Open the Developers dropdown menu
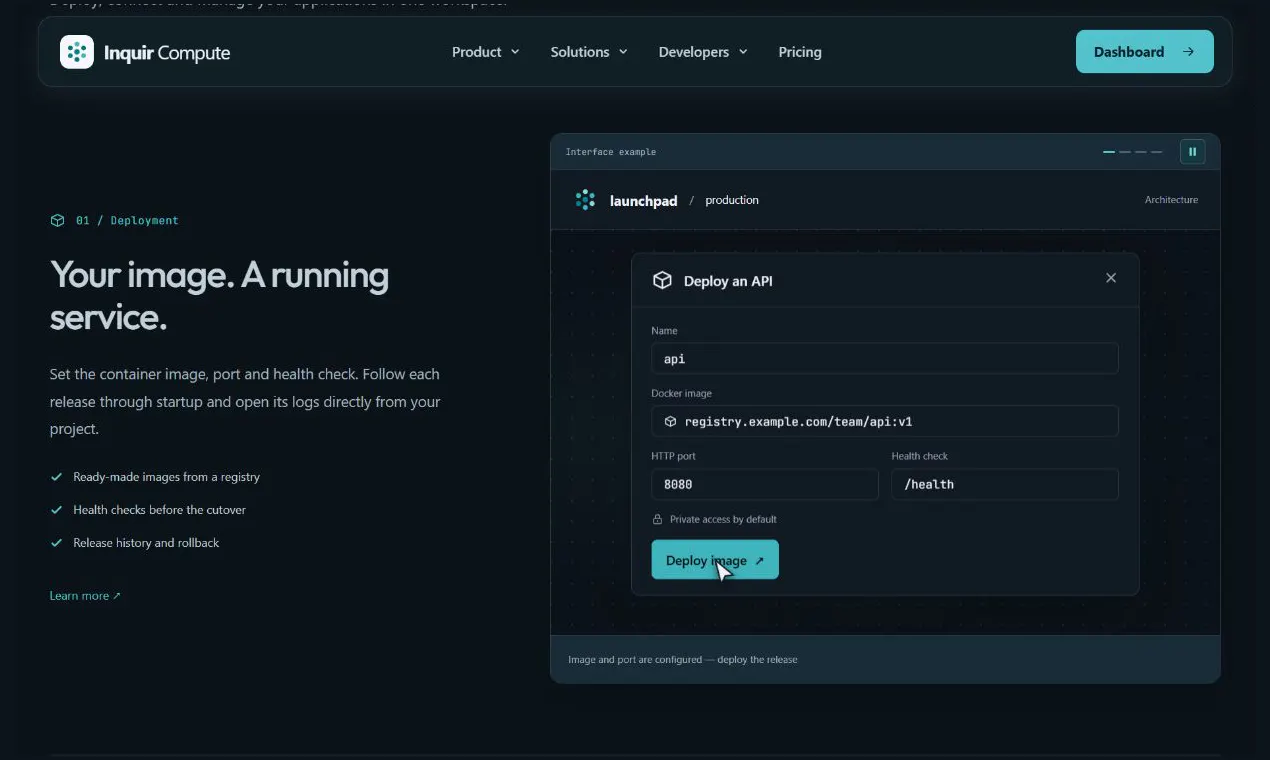1270x760 pixels. pos(703,52)
